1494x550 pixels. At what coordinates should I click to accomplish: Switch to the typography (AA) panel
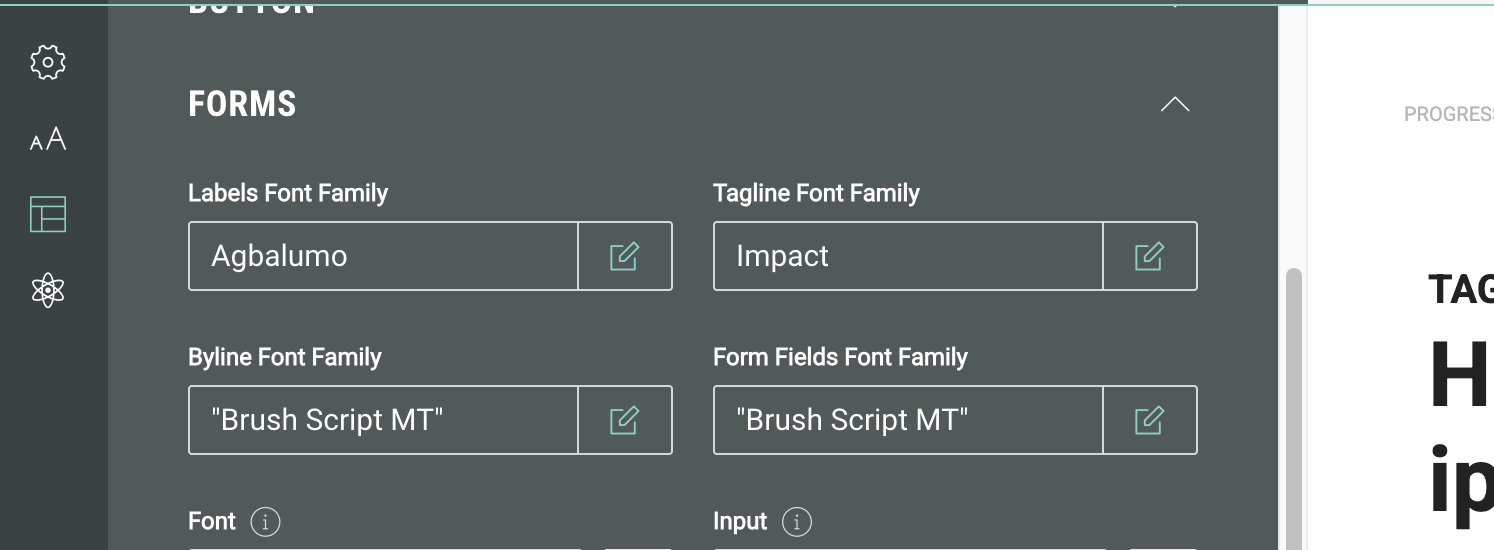48,139
